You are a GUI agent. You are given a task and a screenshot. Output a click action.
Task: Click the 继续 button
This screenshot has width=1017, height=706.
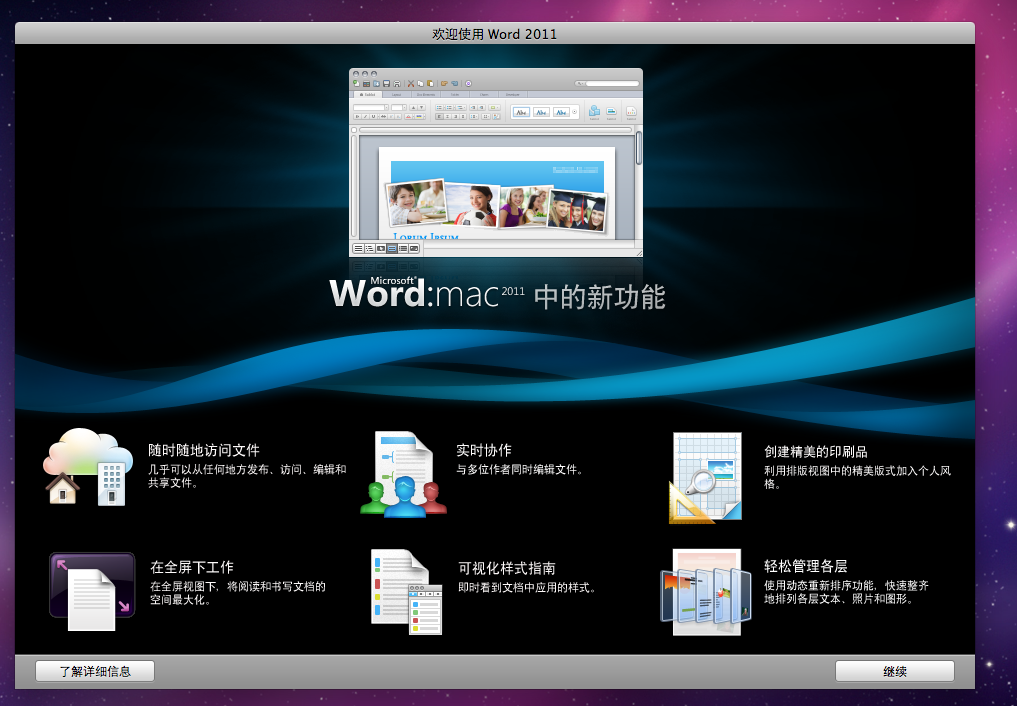pos(894,672)
